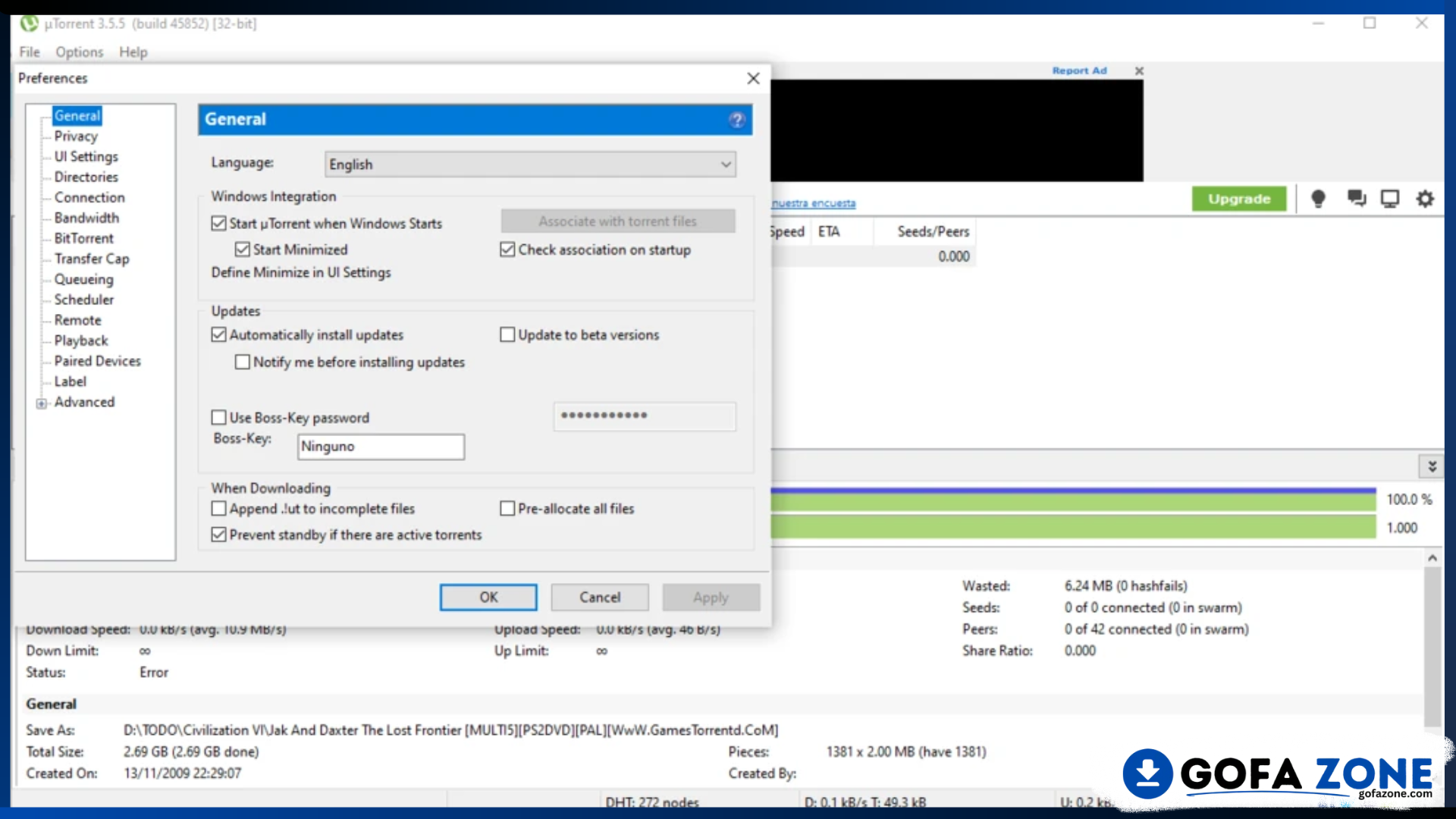The height and width of the screenshot is (819, 1456).
Task: Click the 100.0 % download progress bar
Action: 1073,500
